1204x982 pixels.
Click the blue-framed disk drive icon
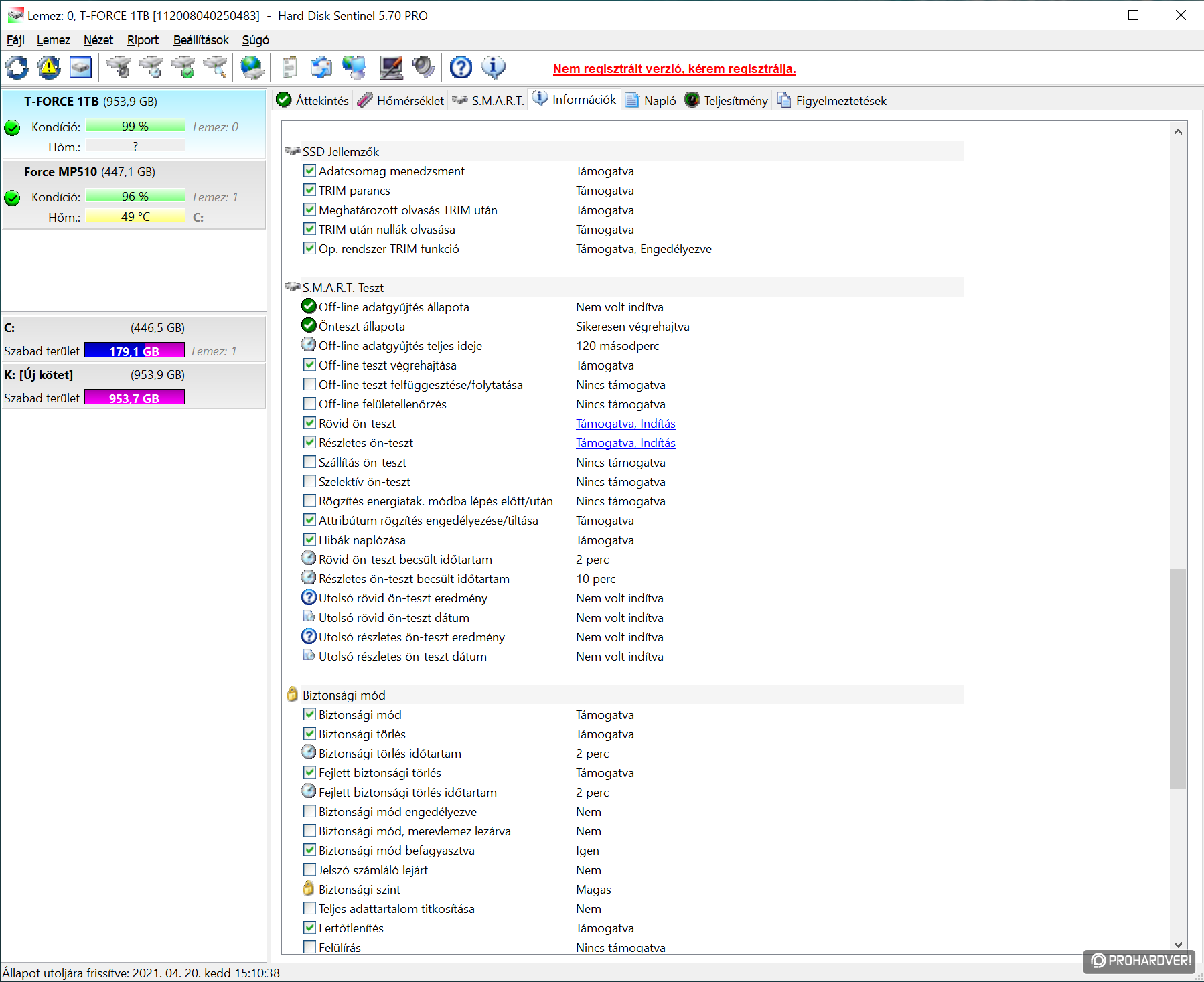pos(81,68)
